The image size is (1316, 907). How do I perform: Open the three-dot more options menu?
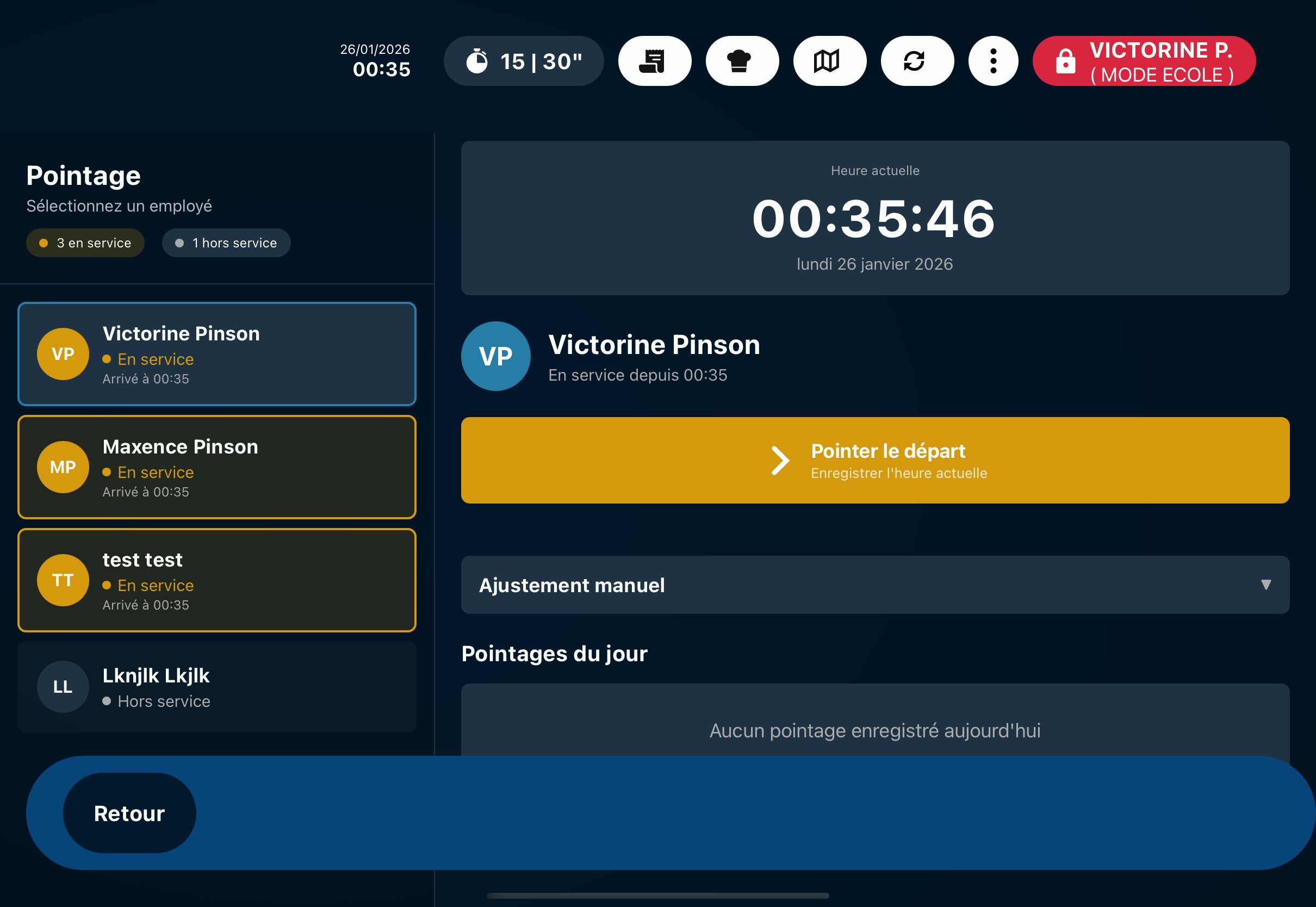click(992, 61)
